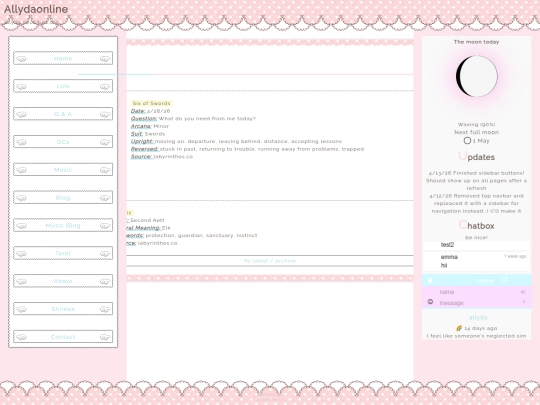Go to the Music Blog page
The width and height of the screenshot is (540, 405).
pos(63,226)
